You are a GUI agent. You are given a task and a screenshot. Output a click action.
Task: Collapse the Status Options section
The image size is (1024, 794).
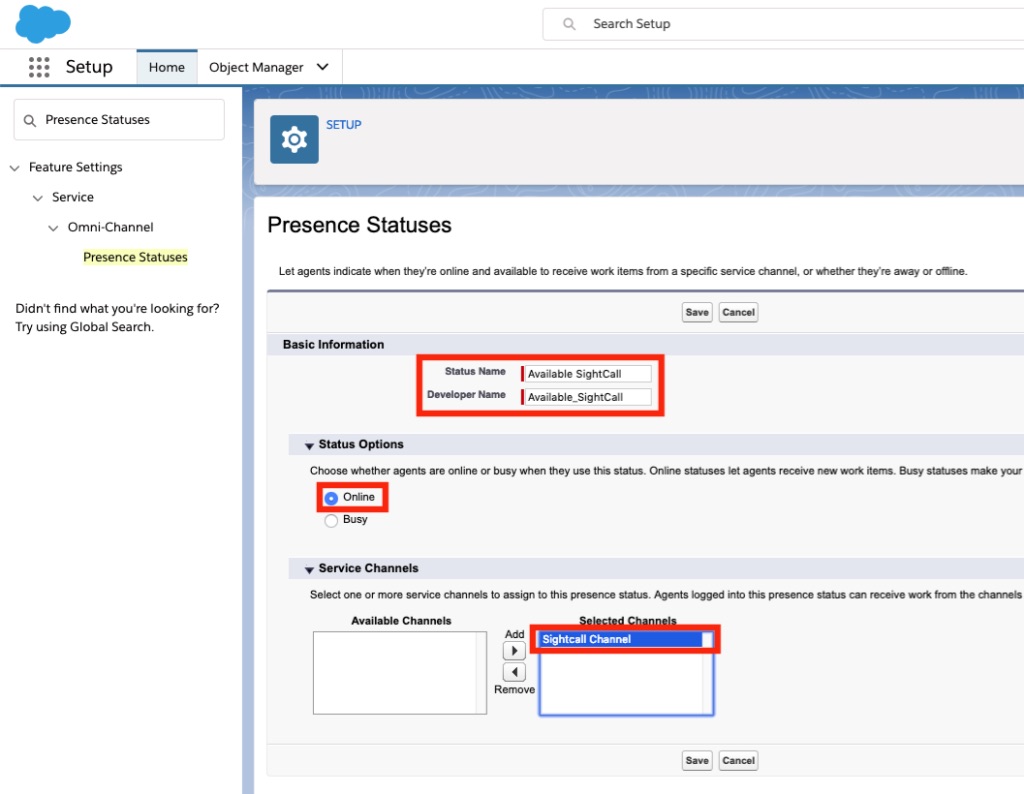click(310, 445)
